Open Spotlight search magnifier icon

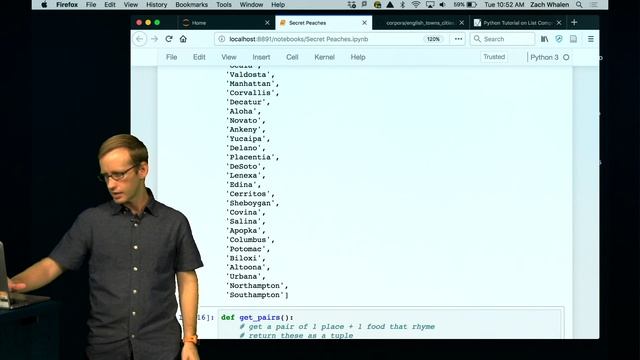point(579,5)
